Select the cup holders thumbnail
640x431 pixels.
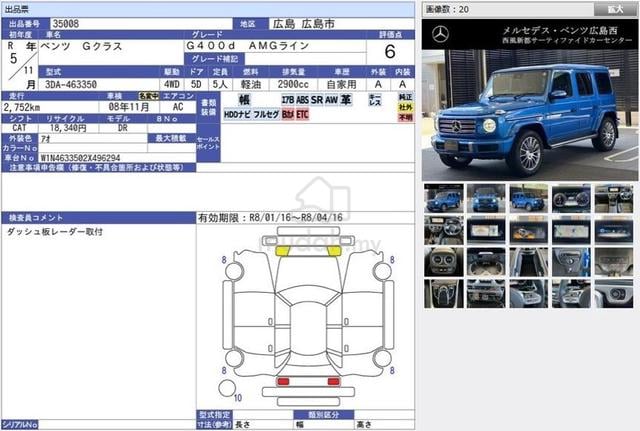[486, 262]
